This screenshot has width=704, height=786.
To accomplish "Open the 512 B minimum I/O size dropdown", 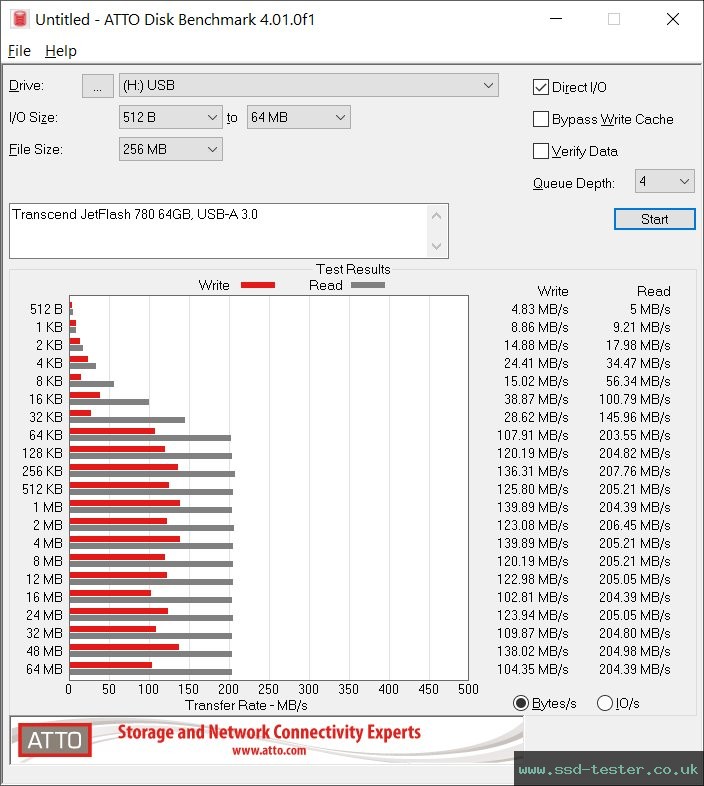I will click(170, 117).
